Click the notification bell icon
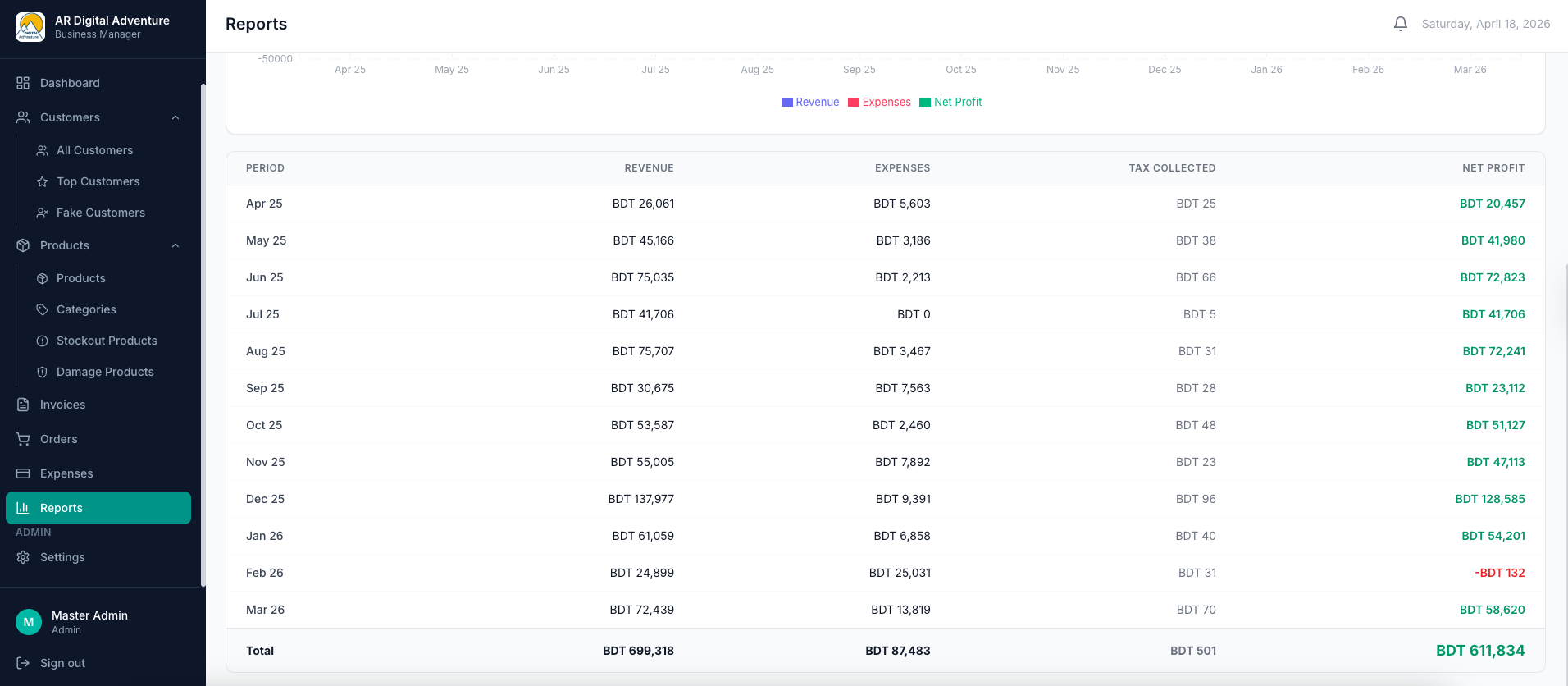The image size is (1568, 686). tap(1400, 24)
